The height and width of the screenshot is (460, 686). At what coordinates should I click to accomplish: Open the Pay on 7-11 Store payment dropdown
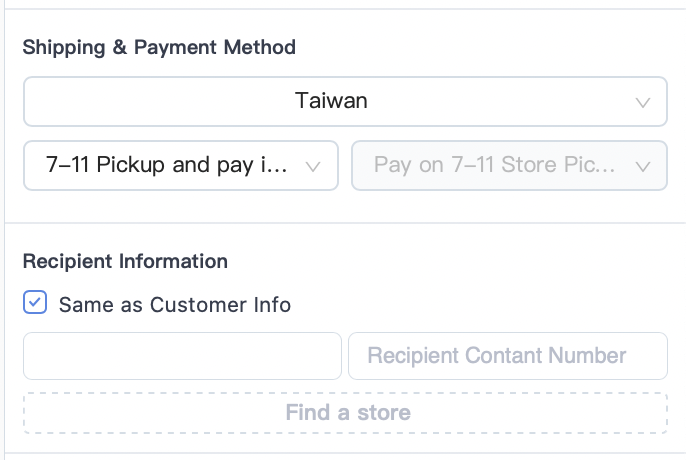click(509, 165)
